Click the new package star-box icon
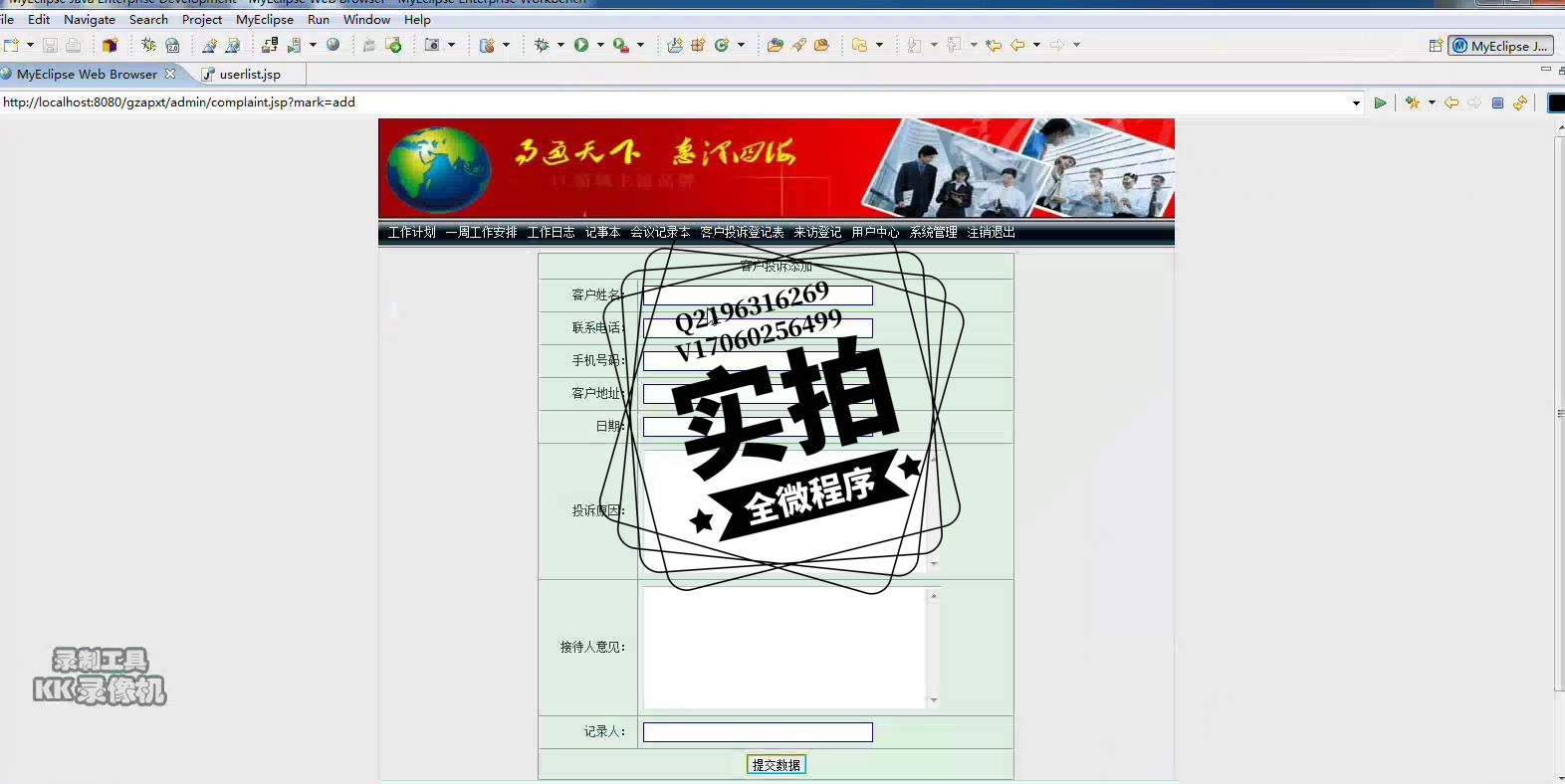Viewport: 1565px width, 784px height. pyautogui.click(x=698, y=45)
